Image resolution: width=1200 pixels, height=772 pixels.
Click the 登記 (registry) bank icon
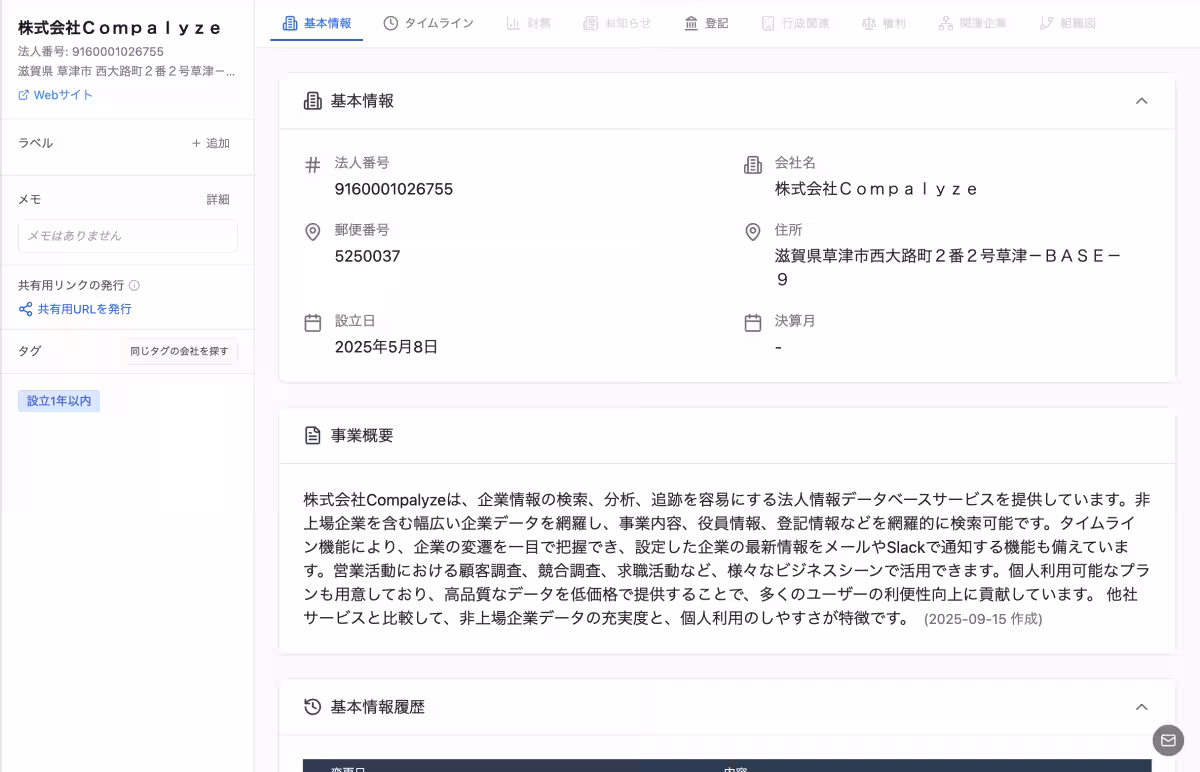690,24
